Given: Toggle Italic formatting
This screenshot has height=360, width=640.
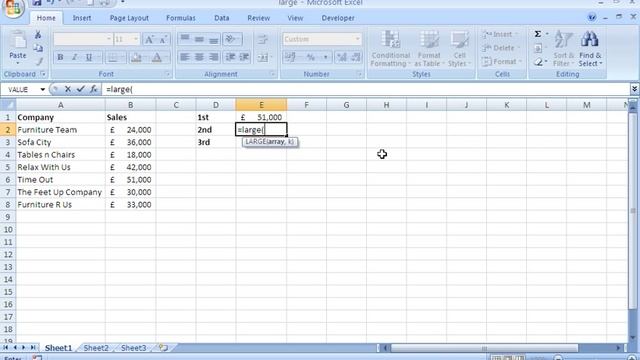Looking at the screenshot, I should point(74,57).
